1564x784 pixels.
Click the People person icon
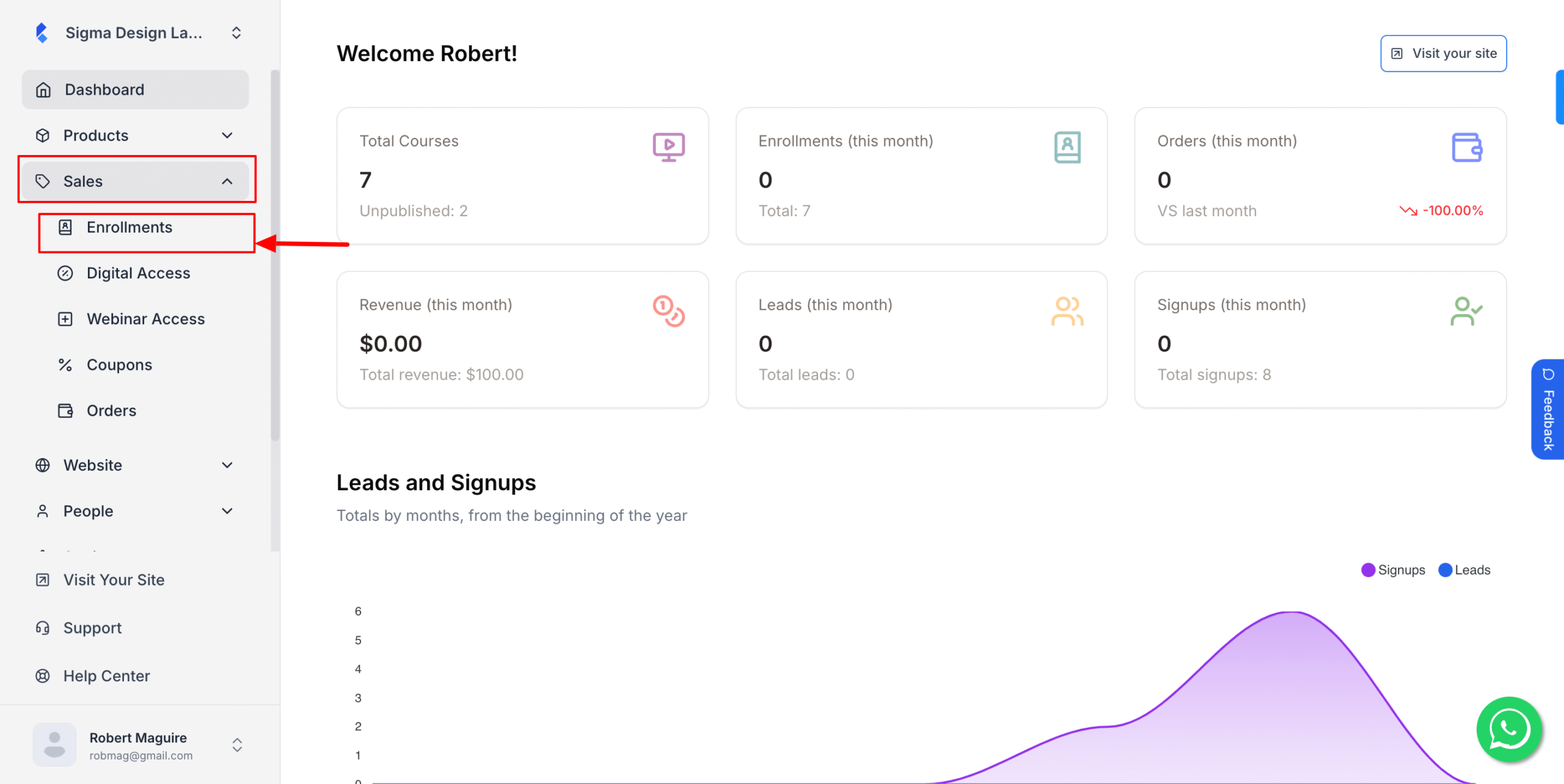click(42, 511)
